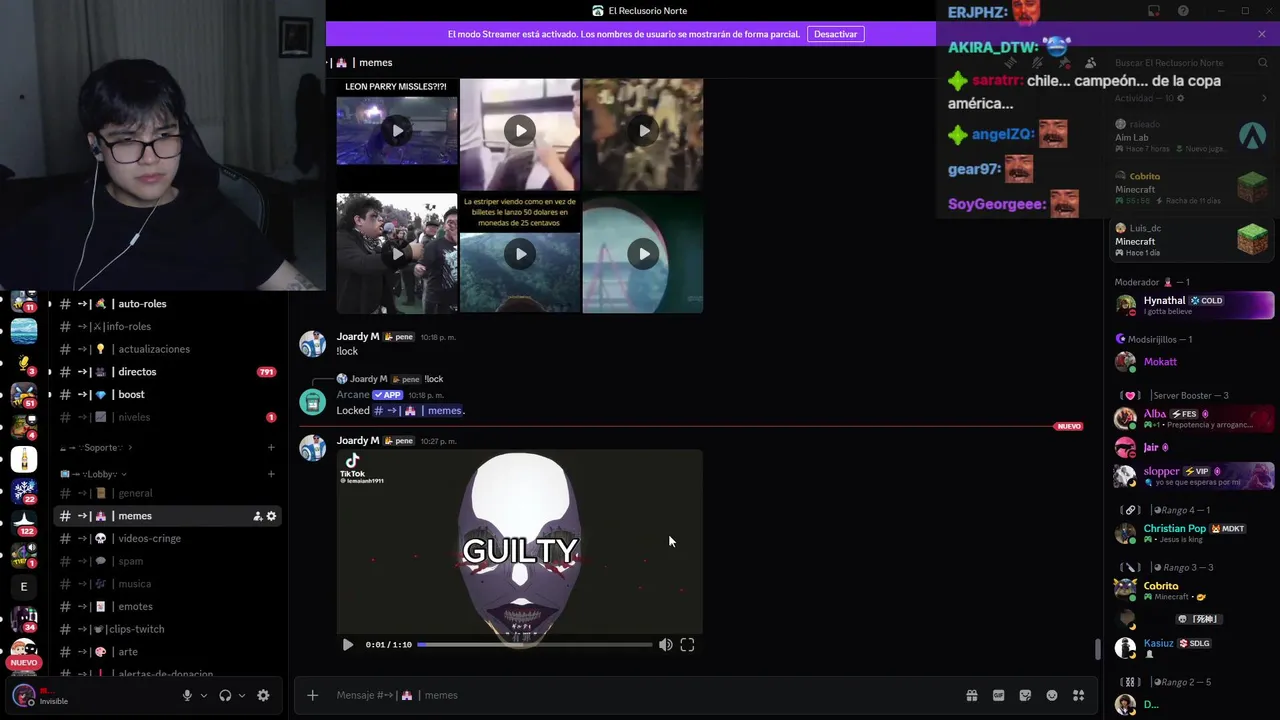The image size is (1280, 720).
Task: Open the actualizaciones channel
Action: pyautogui.click(x=167, y=349)
